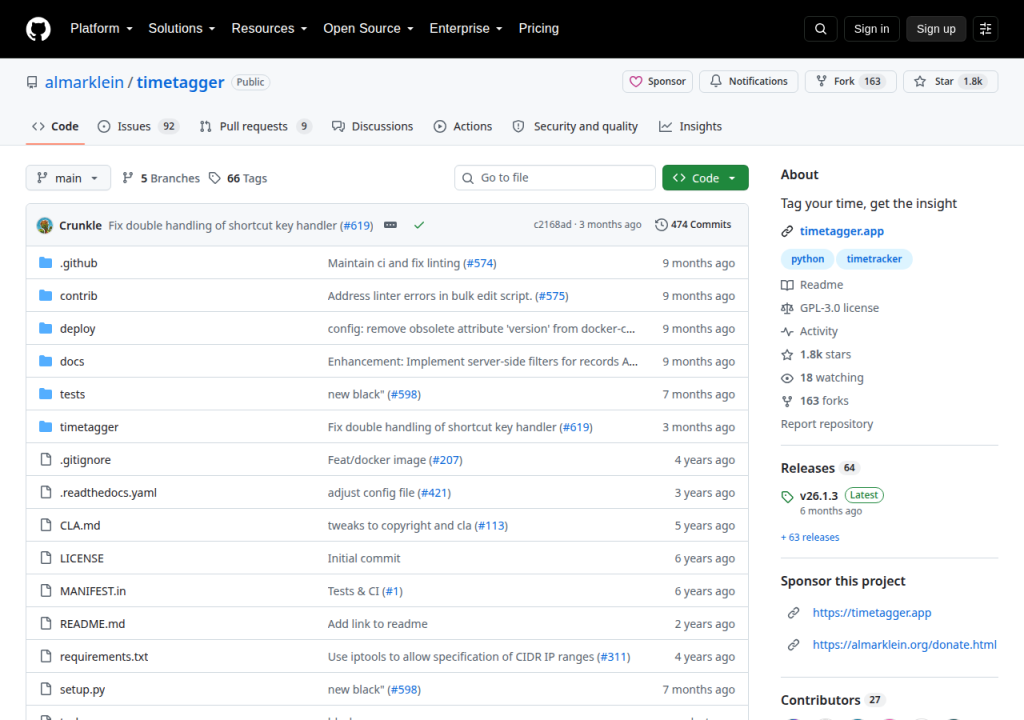Visit the timetagger.app website link
The height and width of the screenshot is (720, 1024).
[841, 231]
